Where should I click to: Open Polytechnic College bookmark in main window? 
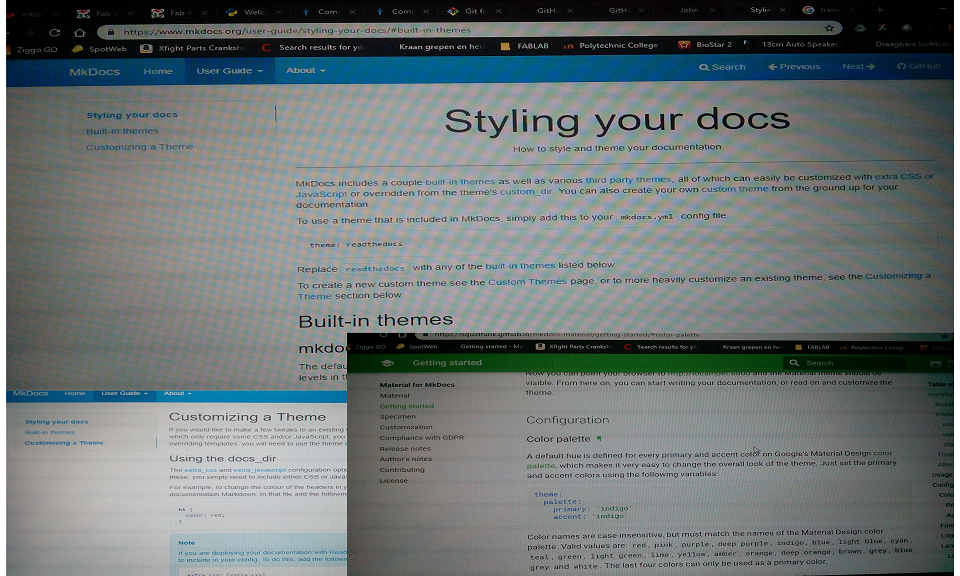[610, 45]
